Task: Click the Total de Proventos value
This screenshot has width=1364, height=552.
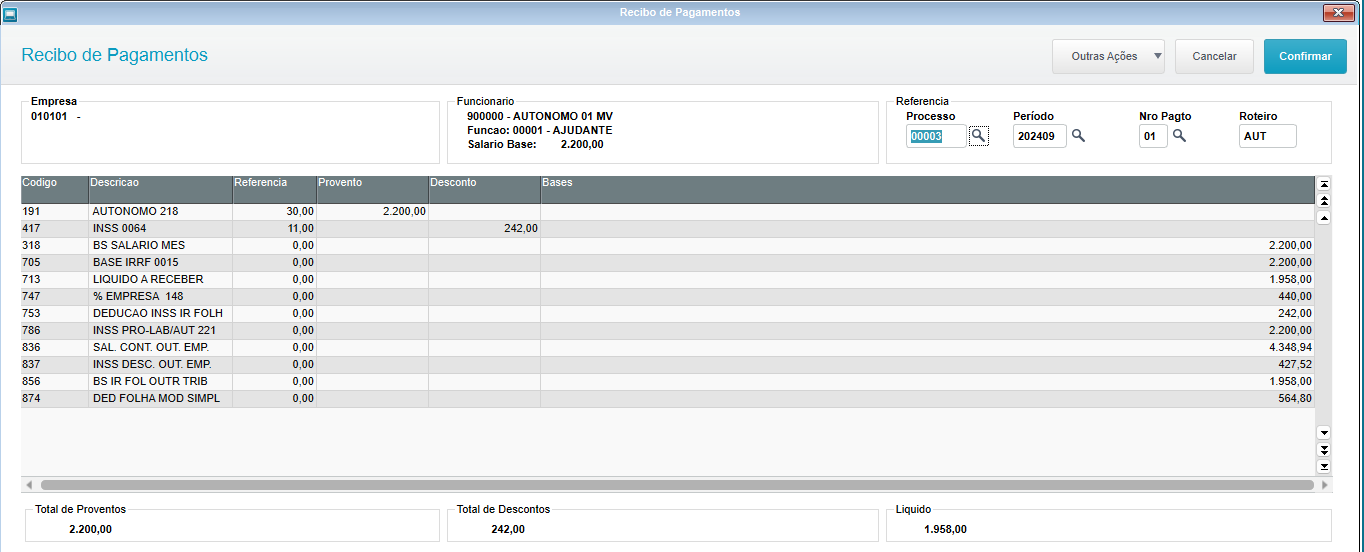Action: (90, 529)
